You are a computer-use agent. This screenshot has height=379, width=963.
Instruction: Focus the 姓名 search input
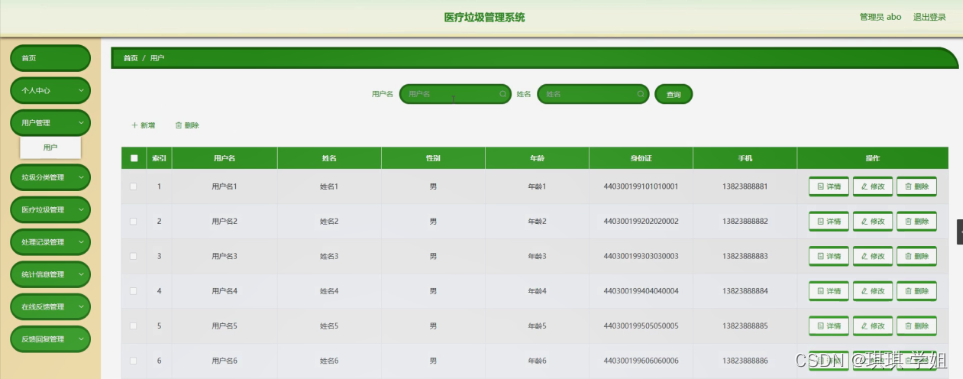pos(593,94)
